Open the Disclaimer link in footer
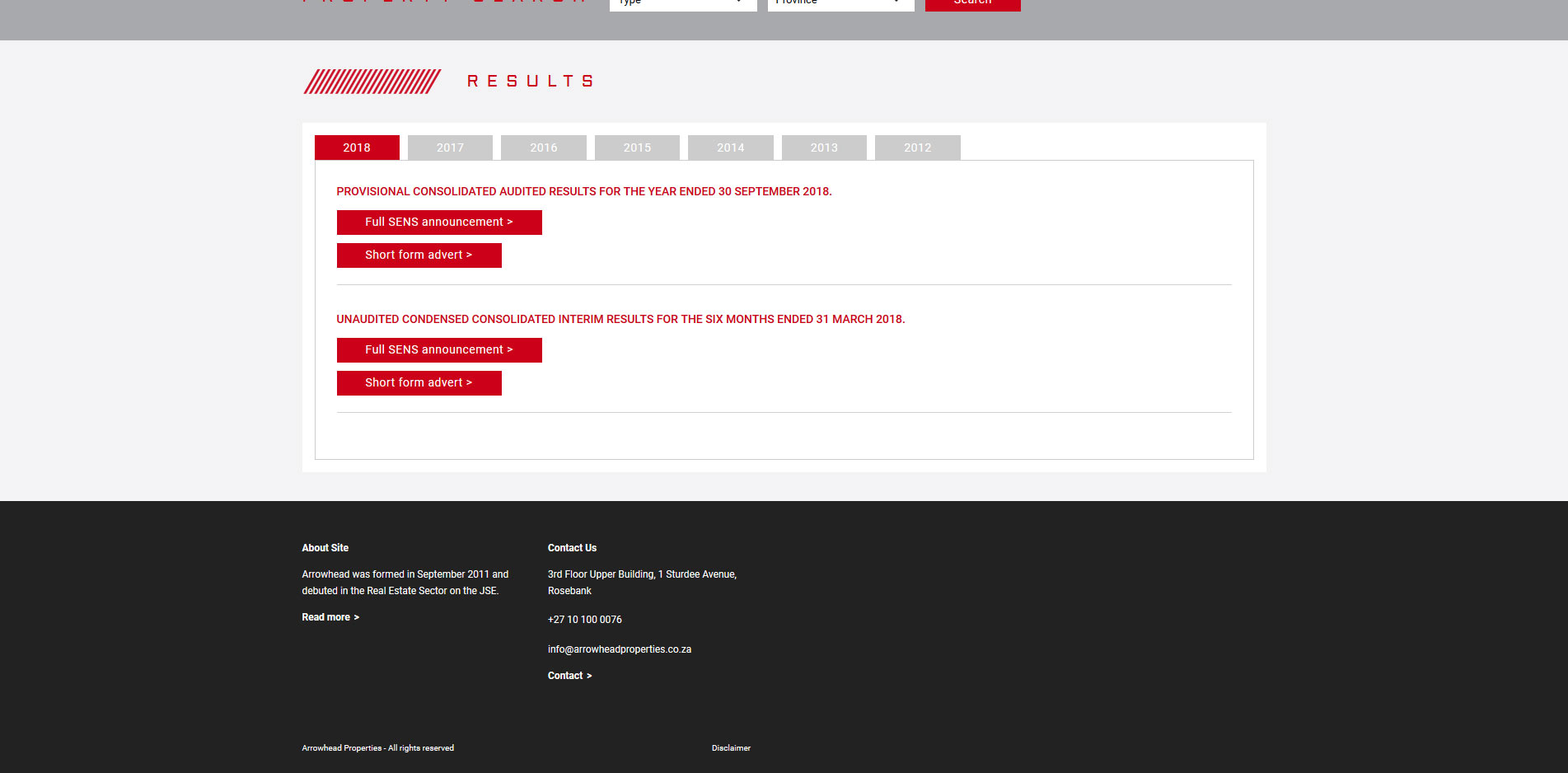Screen dimensions: 1568x773 click(x=731, y=748)
